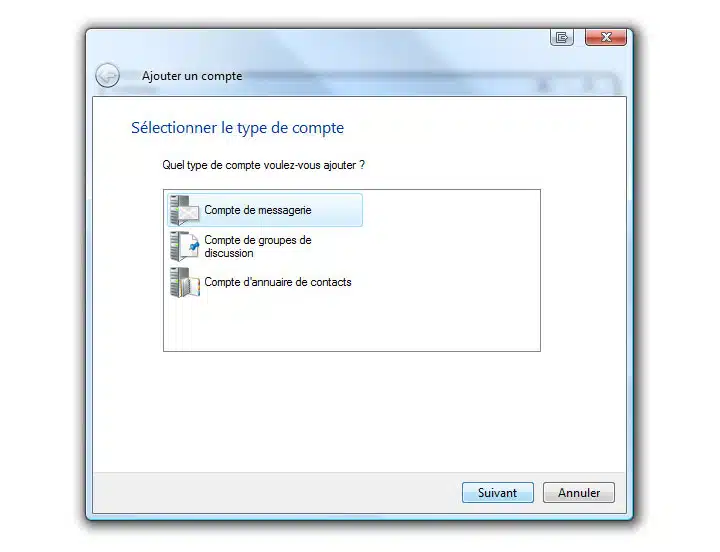Click the word discussion in the newsgroup entry
720x552 pixels.
tap(229, 253)
